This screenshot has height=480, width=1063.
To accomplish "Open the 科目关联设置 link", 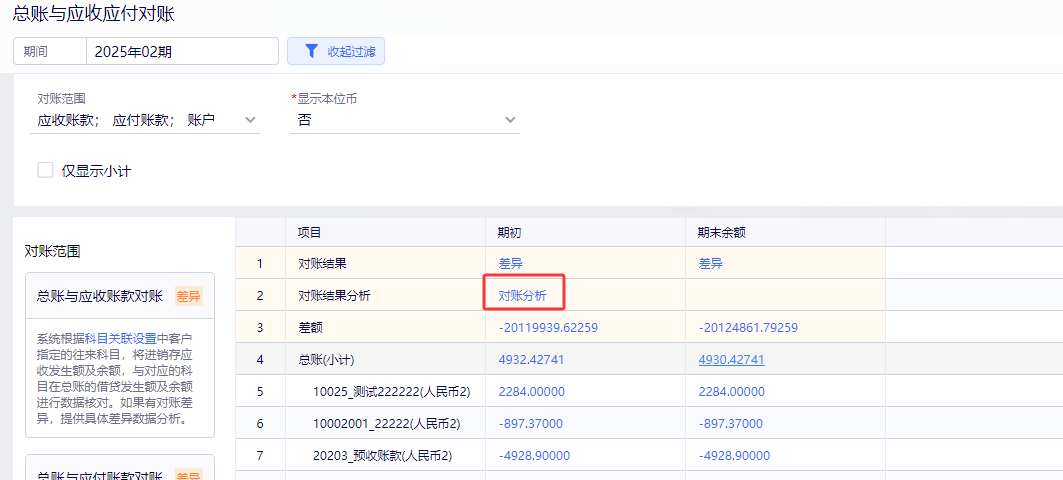I will point(121,337).
